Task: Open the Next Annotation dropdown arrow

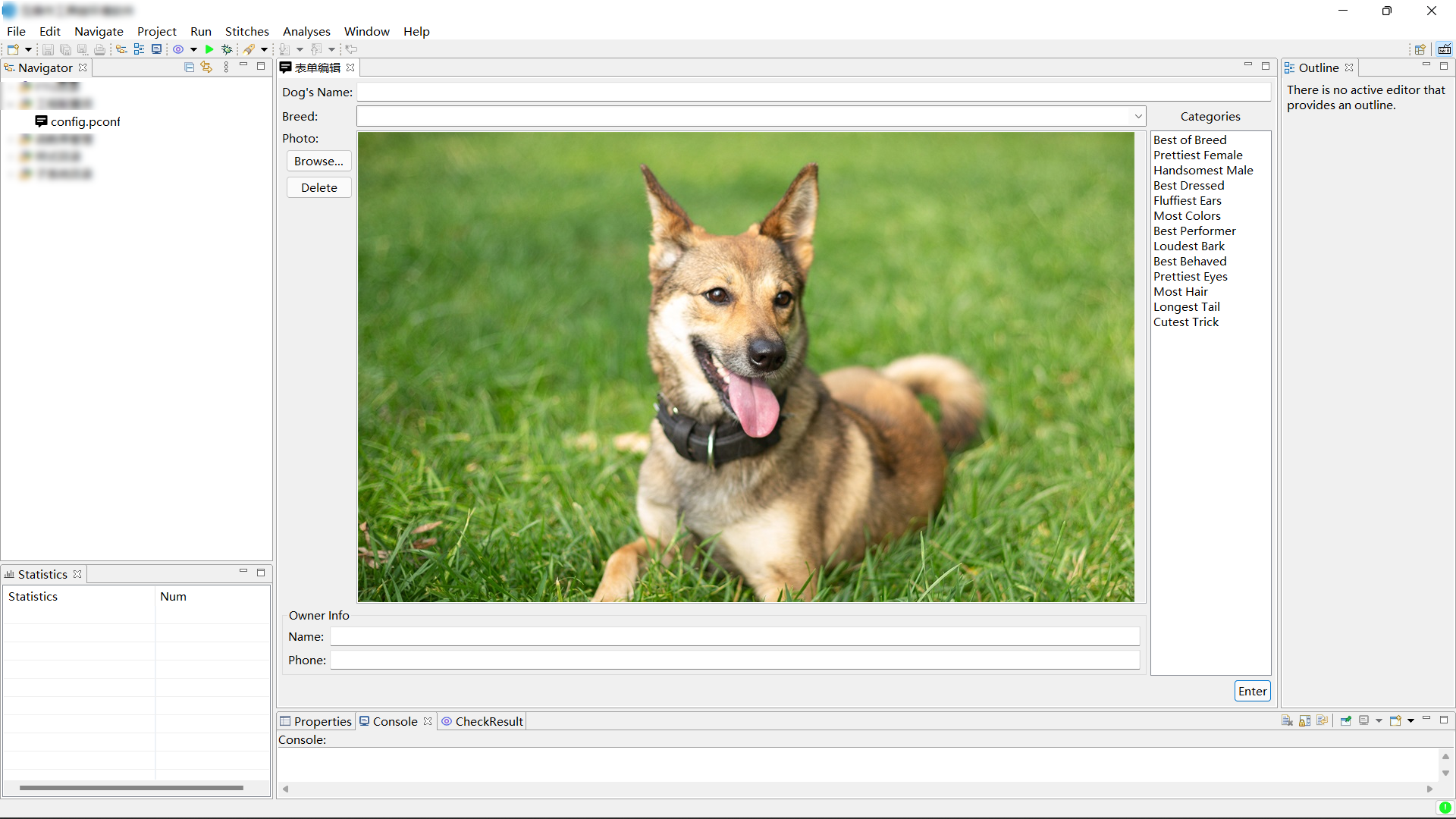Action: 300,49
